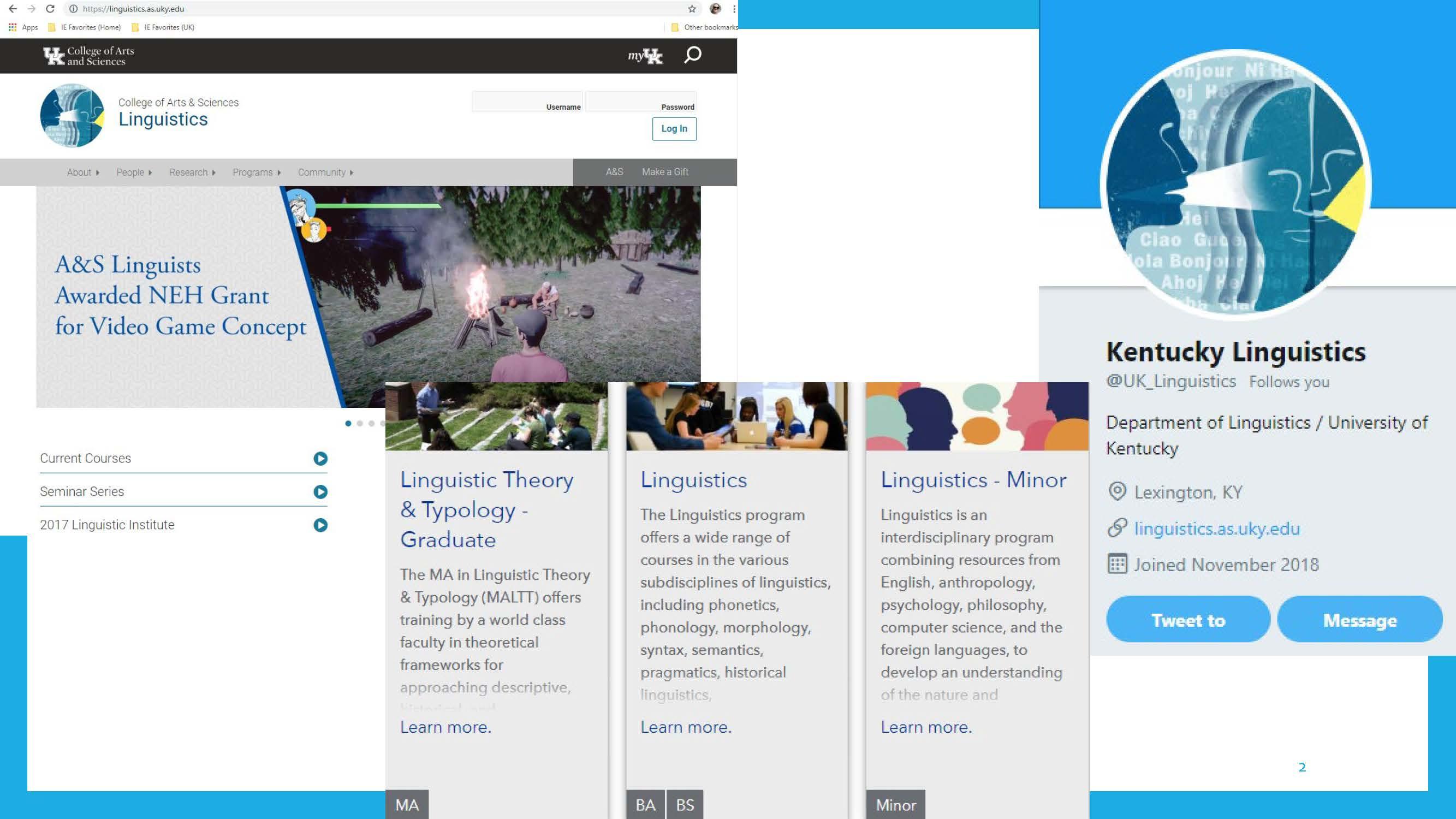This screenshot has height=819, width=1456.
Task: Open the IE Favorites (UK) bookmark folder
Action: (163, 27)
